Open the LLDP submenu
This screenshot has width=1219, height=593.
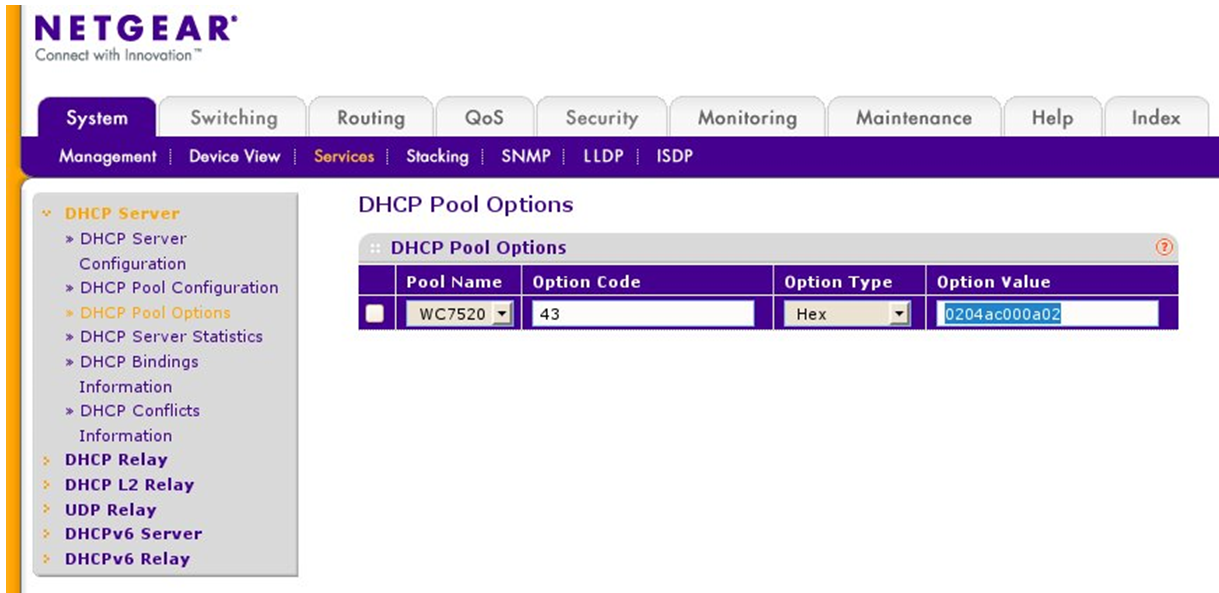pyautogui.click(x=603, y=157)
